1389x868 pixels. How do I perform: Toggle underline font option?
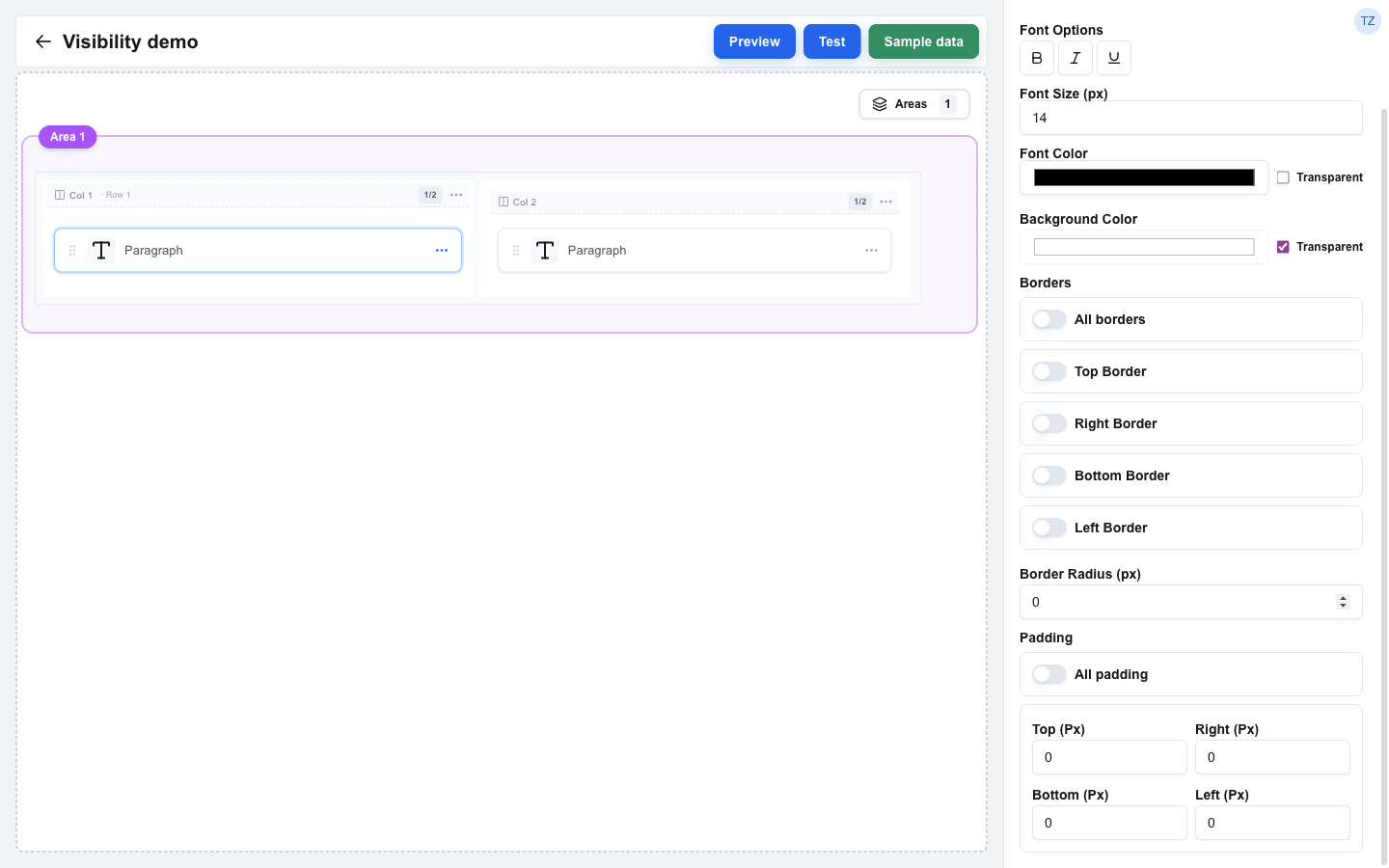[x=1114, y=58]
